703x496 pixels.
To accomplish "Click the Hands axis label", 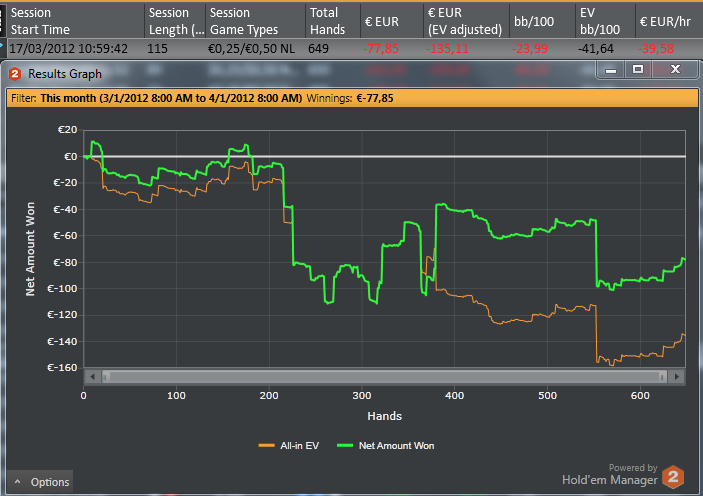I will (384, 416).
